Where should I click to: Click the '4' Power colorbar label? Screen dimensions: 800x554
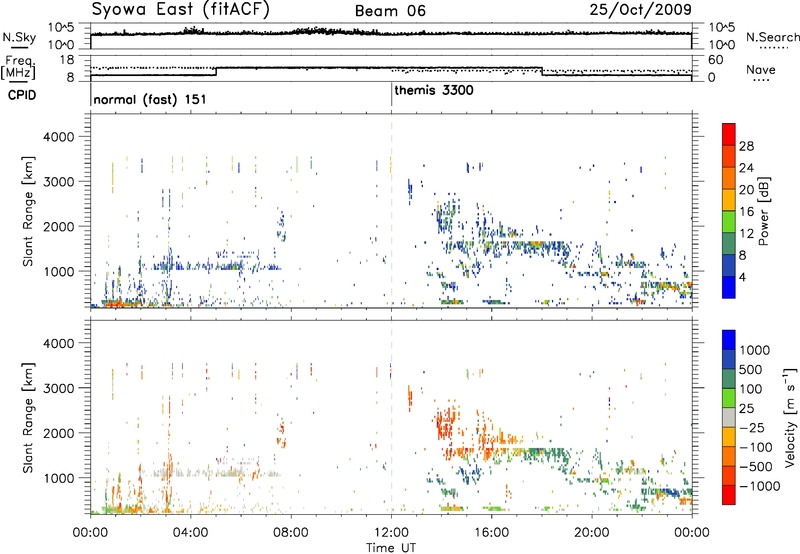tap(742, 277)
